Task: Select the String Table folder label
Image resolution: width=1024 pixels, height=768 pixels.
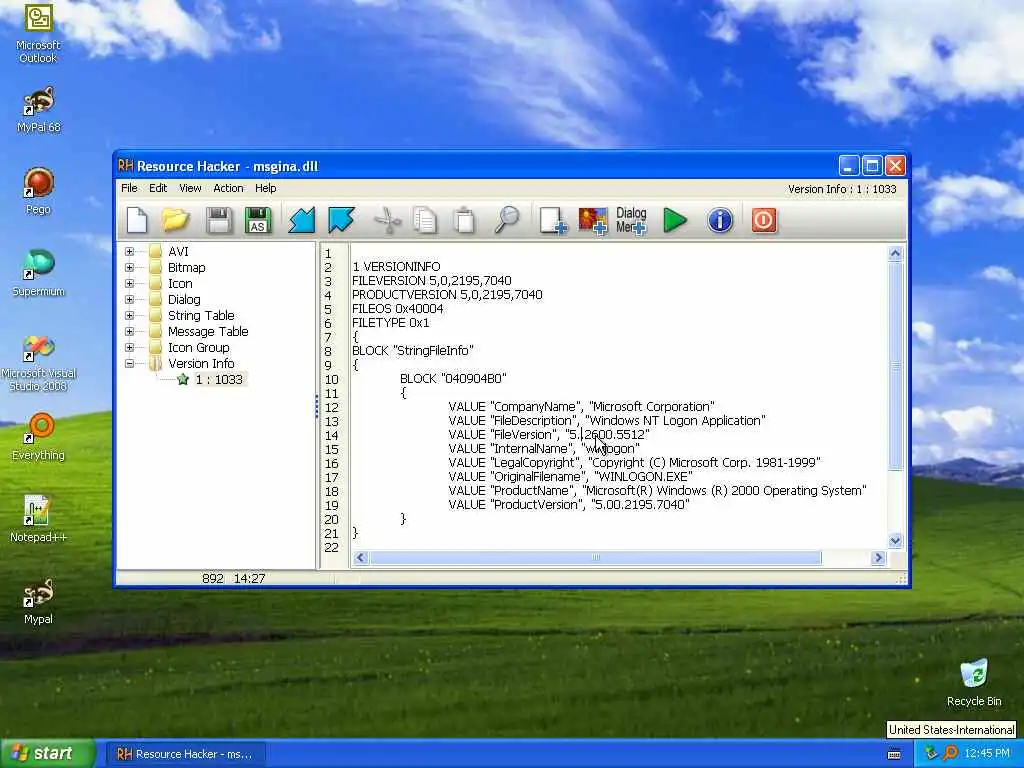Action: (201, 315)
